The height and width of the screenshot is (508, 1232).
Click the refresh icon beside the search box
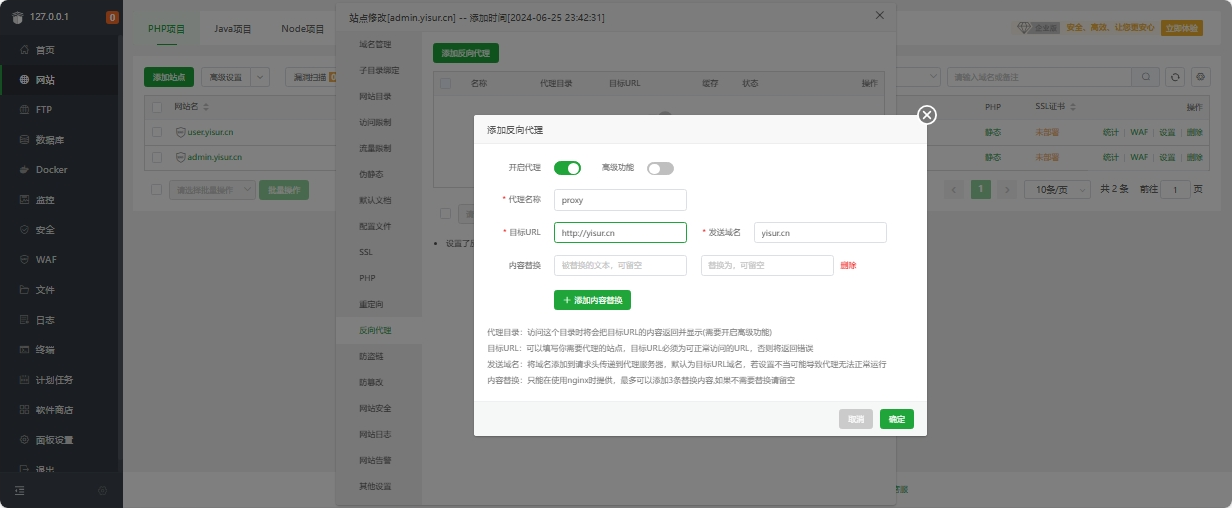1176,77
